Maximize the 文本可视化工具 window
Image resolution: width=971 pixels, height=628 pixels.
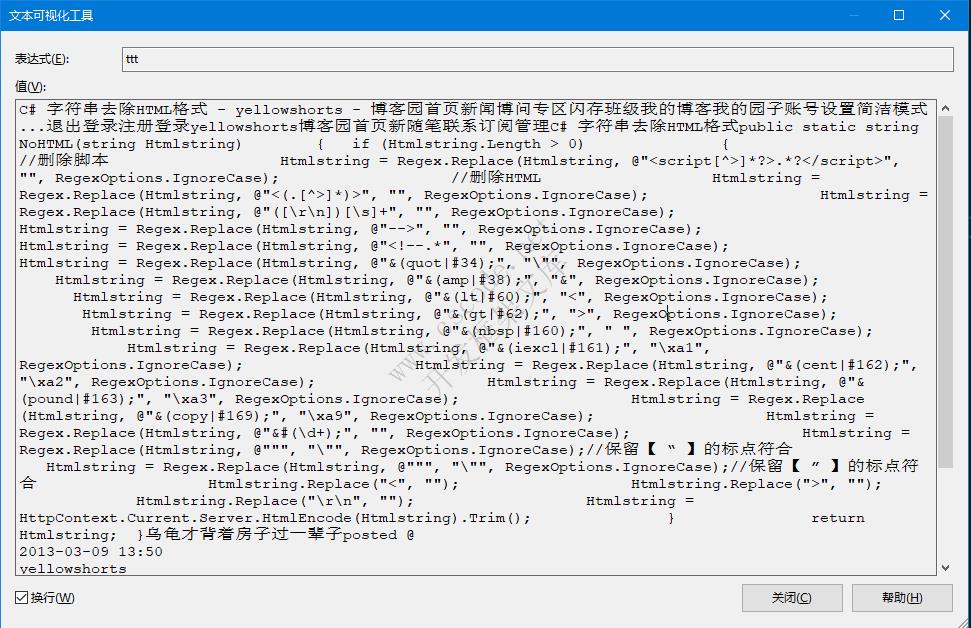(898, 15)
